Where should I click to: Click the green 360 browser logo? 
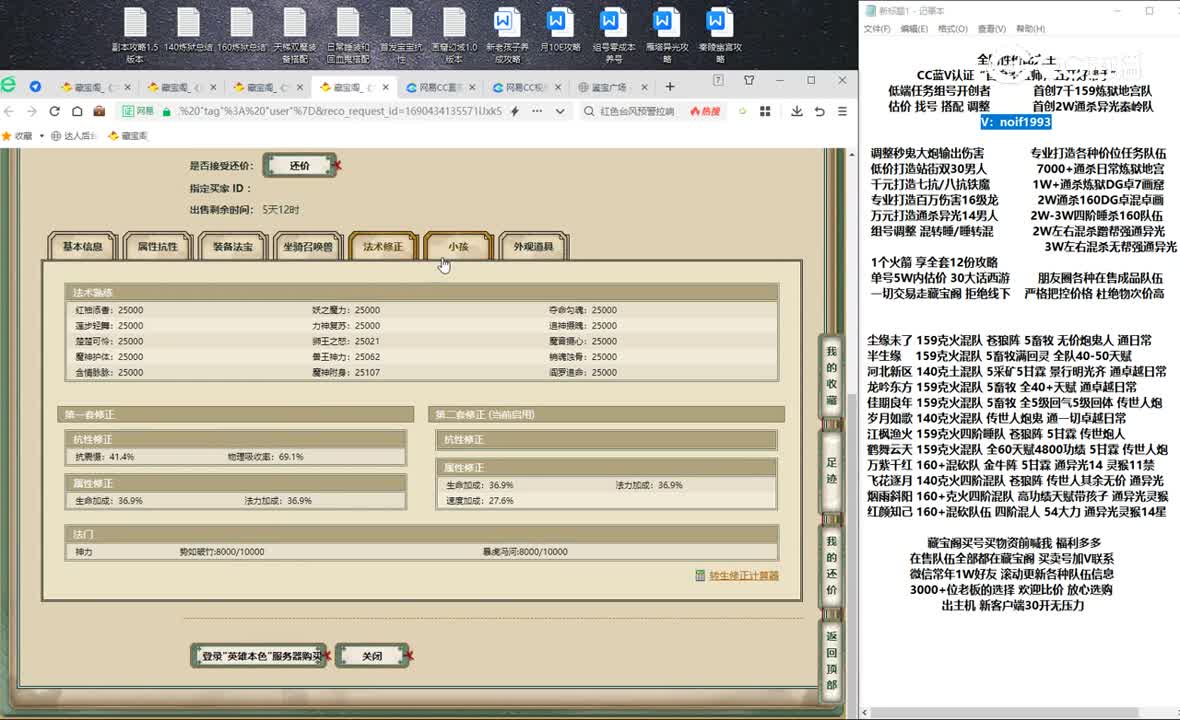pos(8,85)
